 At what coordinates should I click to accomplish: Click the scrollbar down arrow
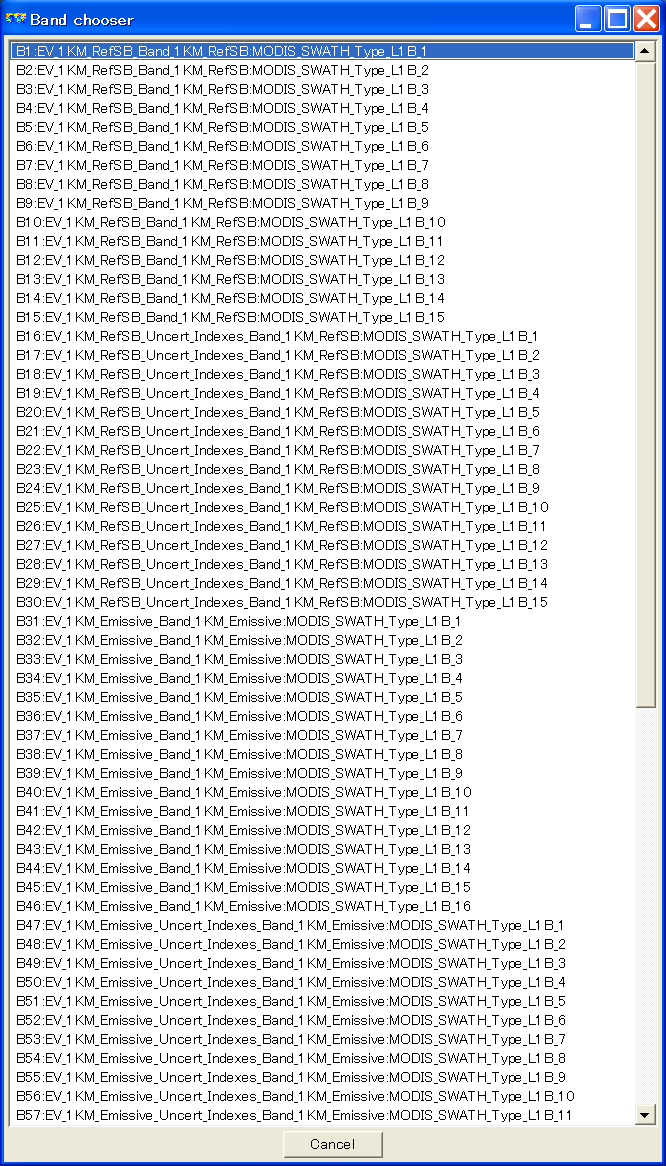645,1113
